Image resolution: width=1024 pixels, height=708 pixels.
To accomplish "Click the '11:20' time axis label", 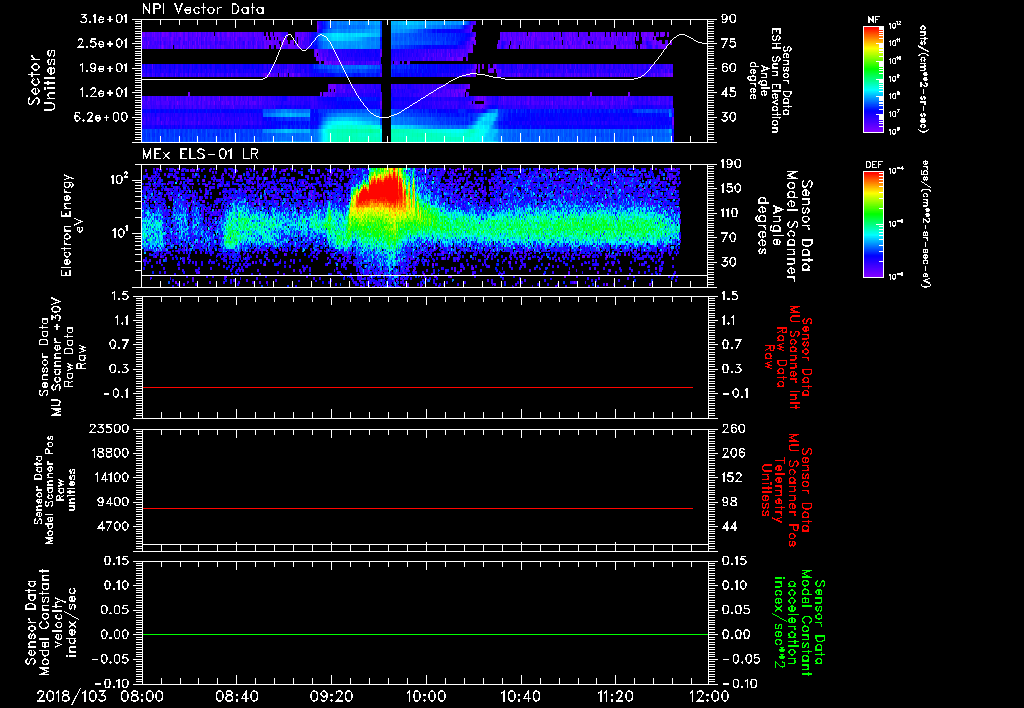I will coord(615,696).
